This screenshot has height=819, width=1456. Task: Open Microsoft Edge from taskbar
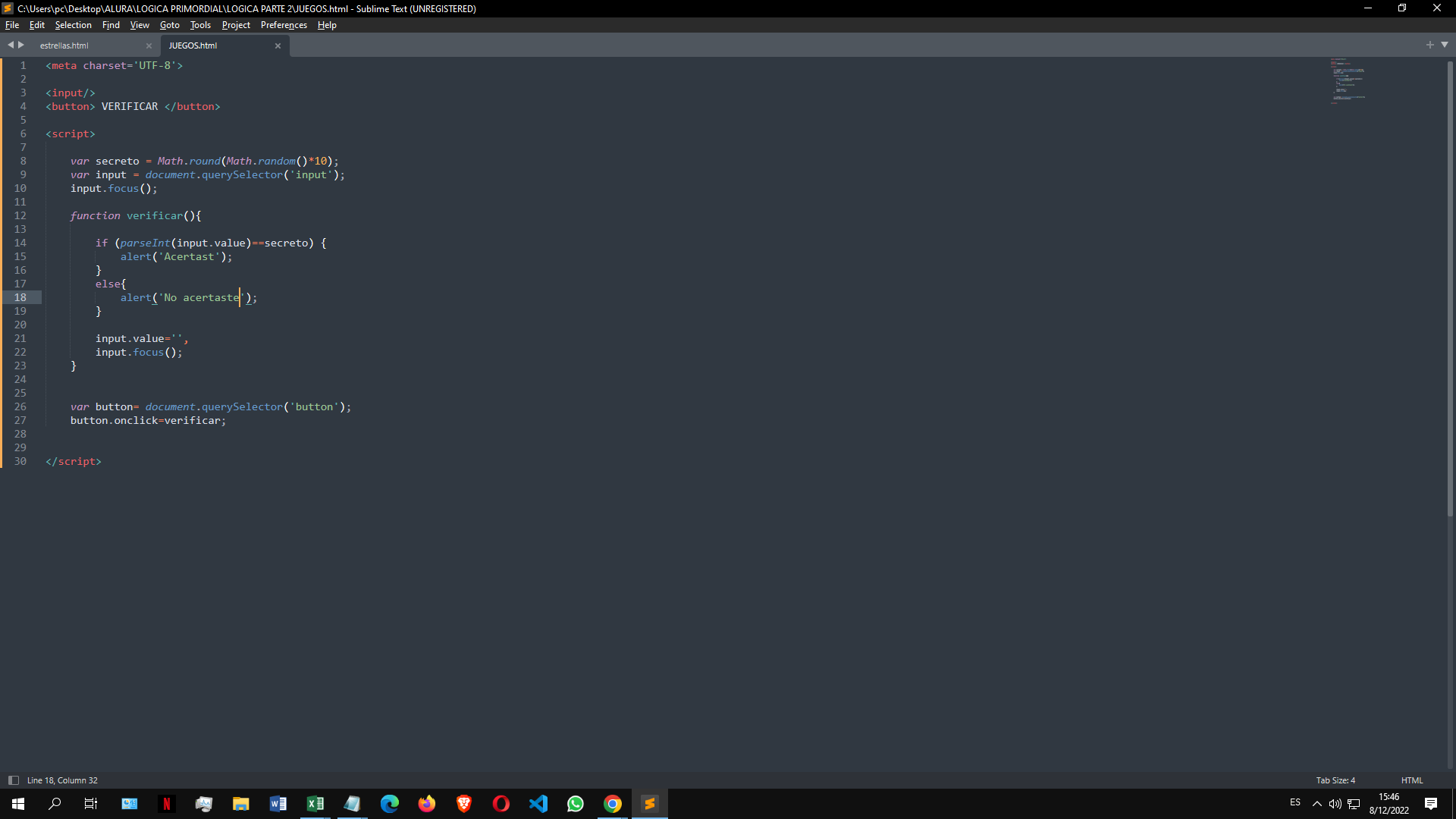point(389,804)
